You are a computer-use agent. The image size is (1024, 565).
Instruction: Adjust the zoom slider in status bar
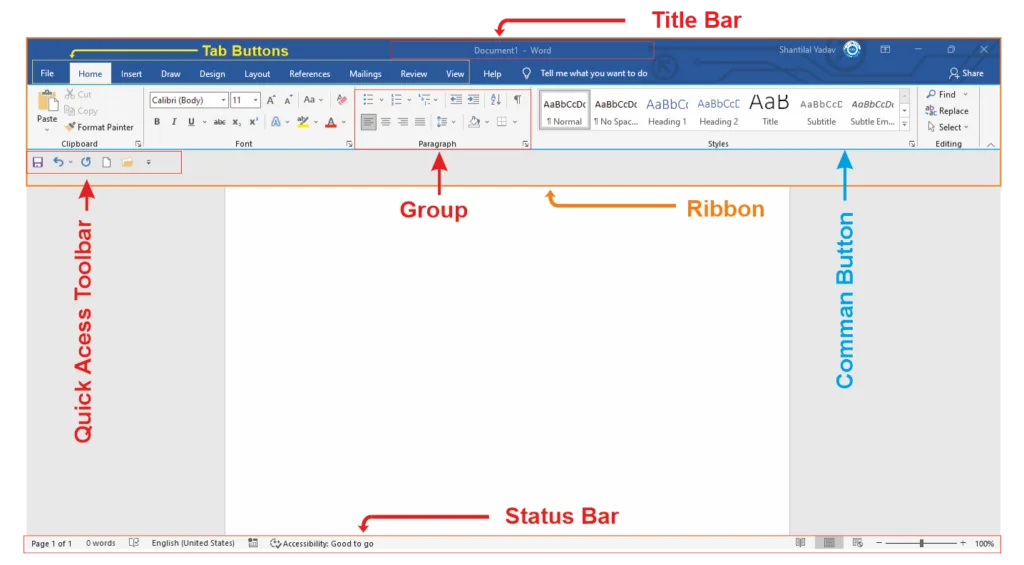click(921, 544)
